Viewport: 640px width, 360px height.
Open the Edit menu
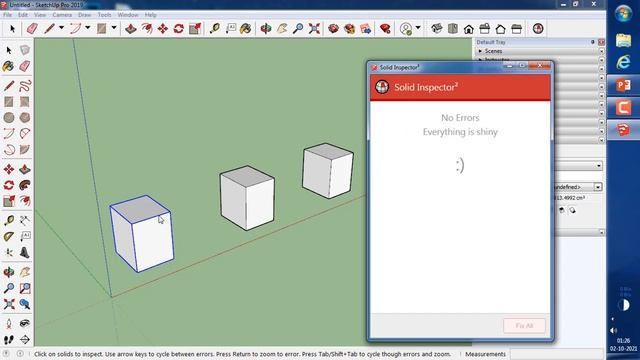coord(23,15)
